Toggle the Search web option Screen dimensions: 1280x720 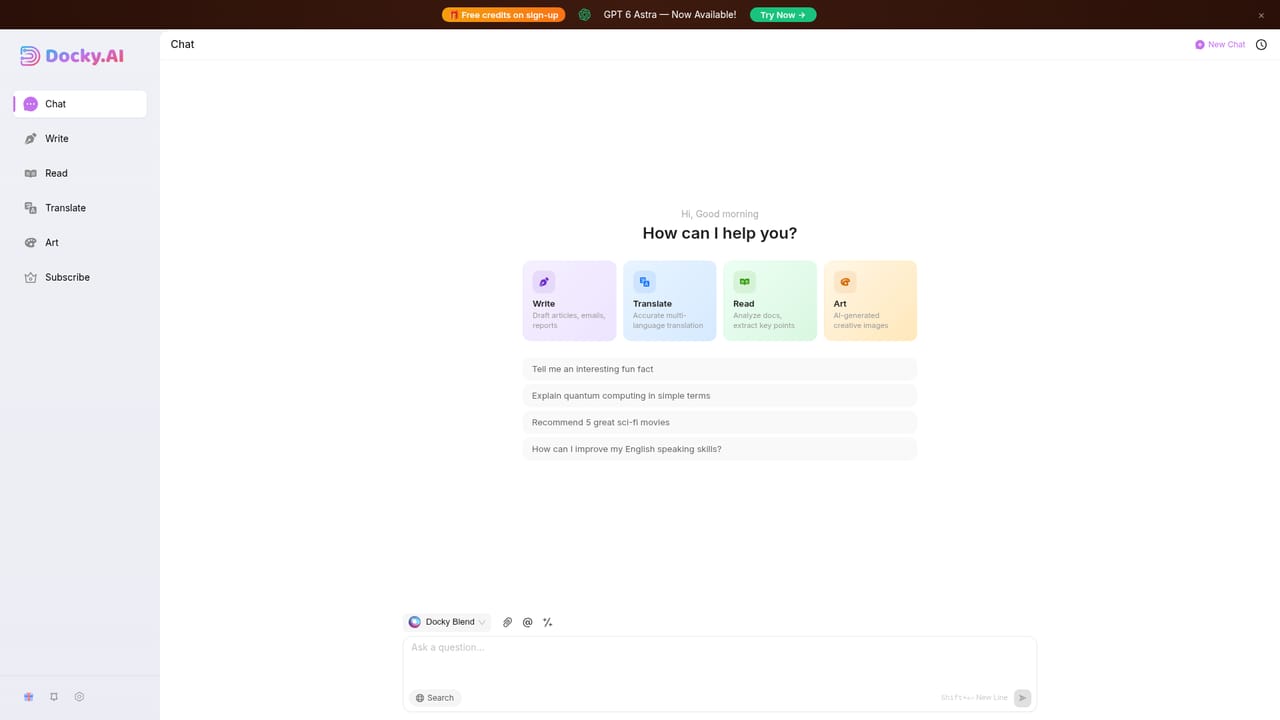click(435, 698)
